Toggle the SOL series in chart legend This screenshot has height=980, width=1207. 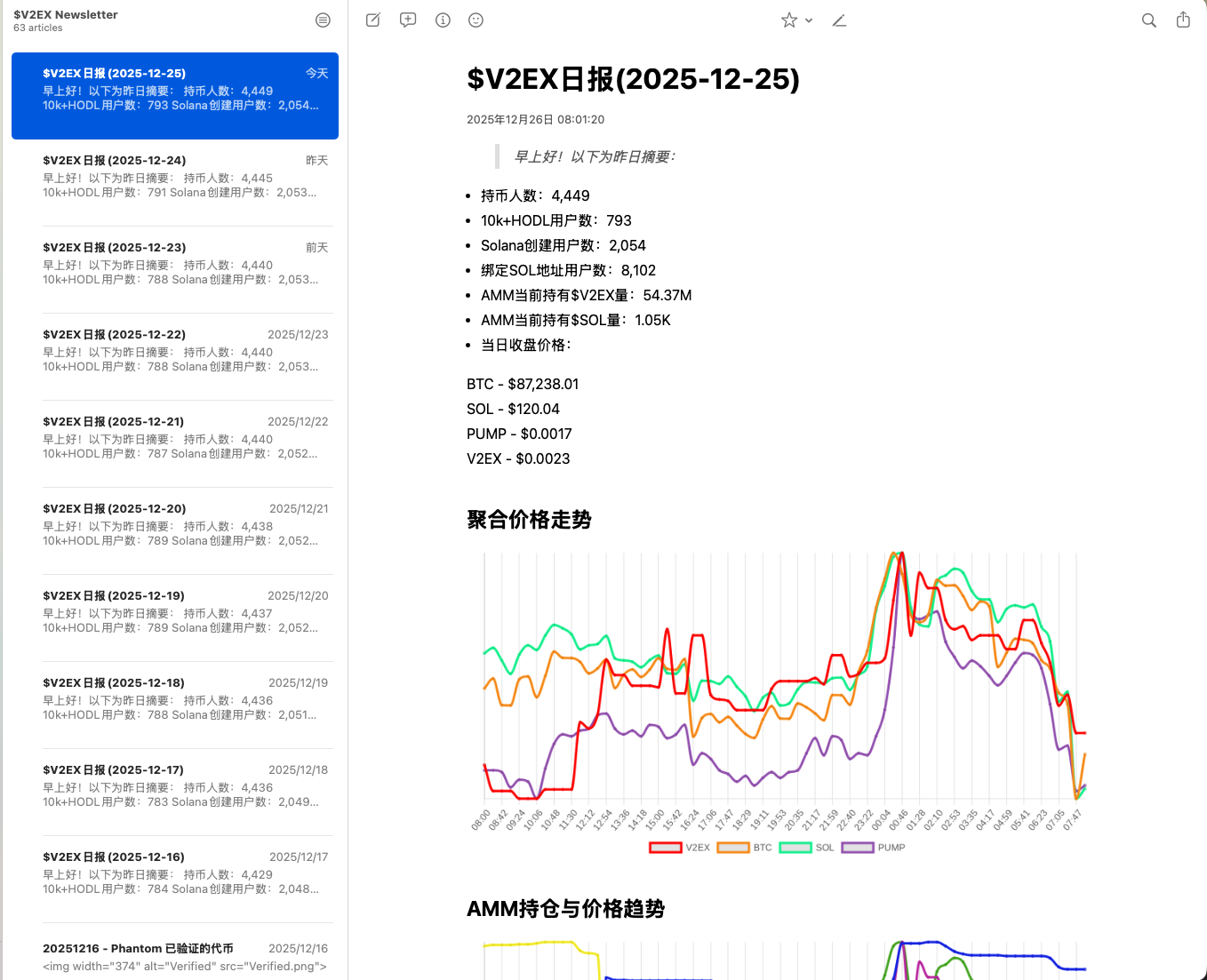807,848
